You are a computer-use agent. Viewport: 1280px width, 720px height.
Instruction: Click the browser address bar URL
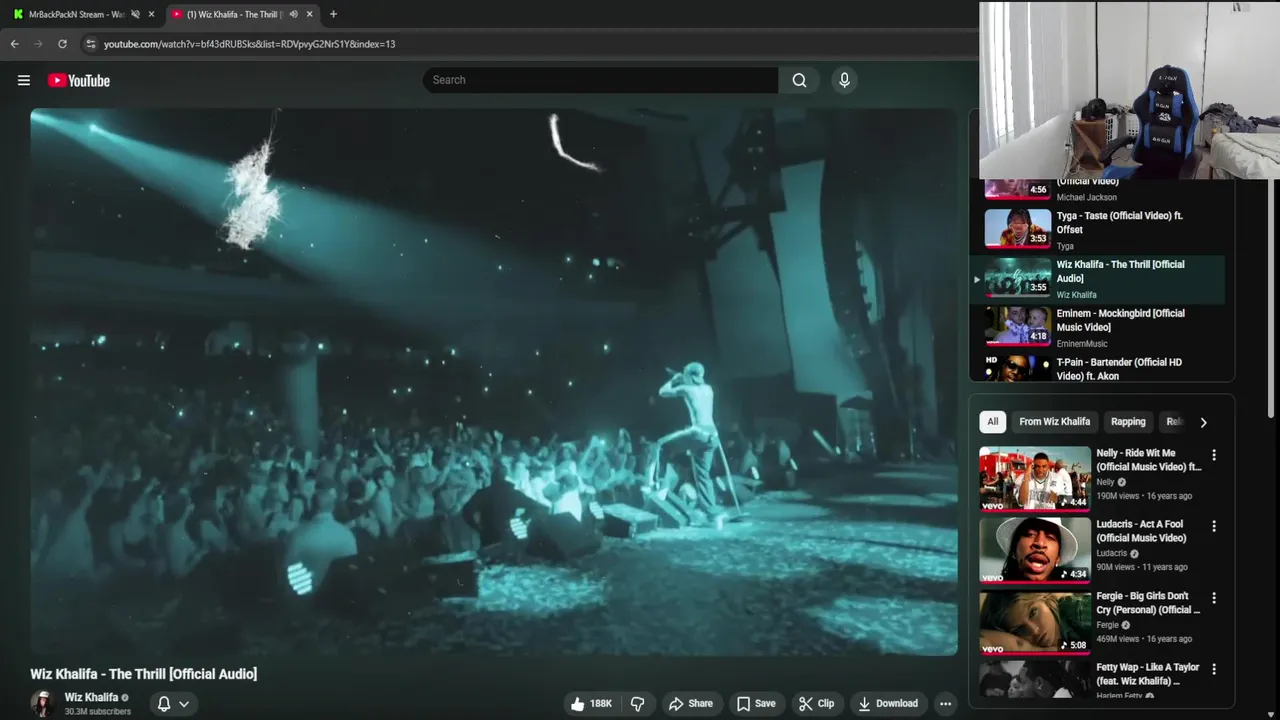[250, 44]
